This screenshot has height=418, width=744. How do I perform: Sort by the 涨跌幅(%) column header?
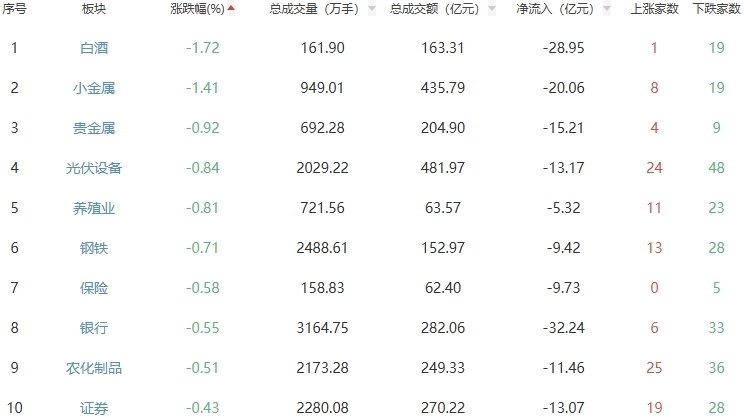(197, 9)
